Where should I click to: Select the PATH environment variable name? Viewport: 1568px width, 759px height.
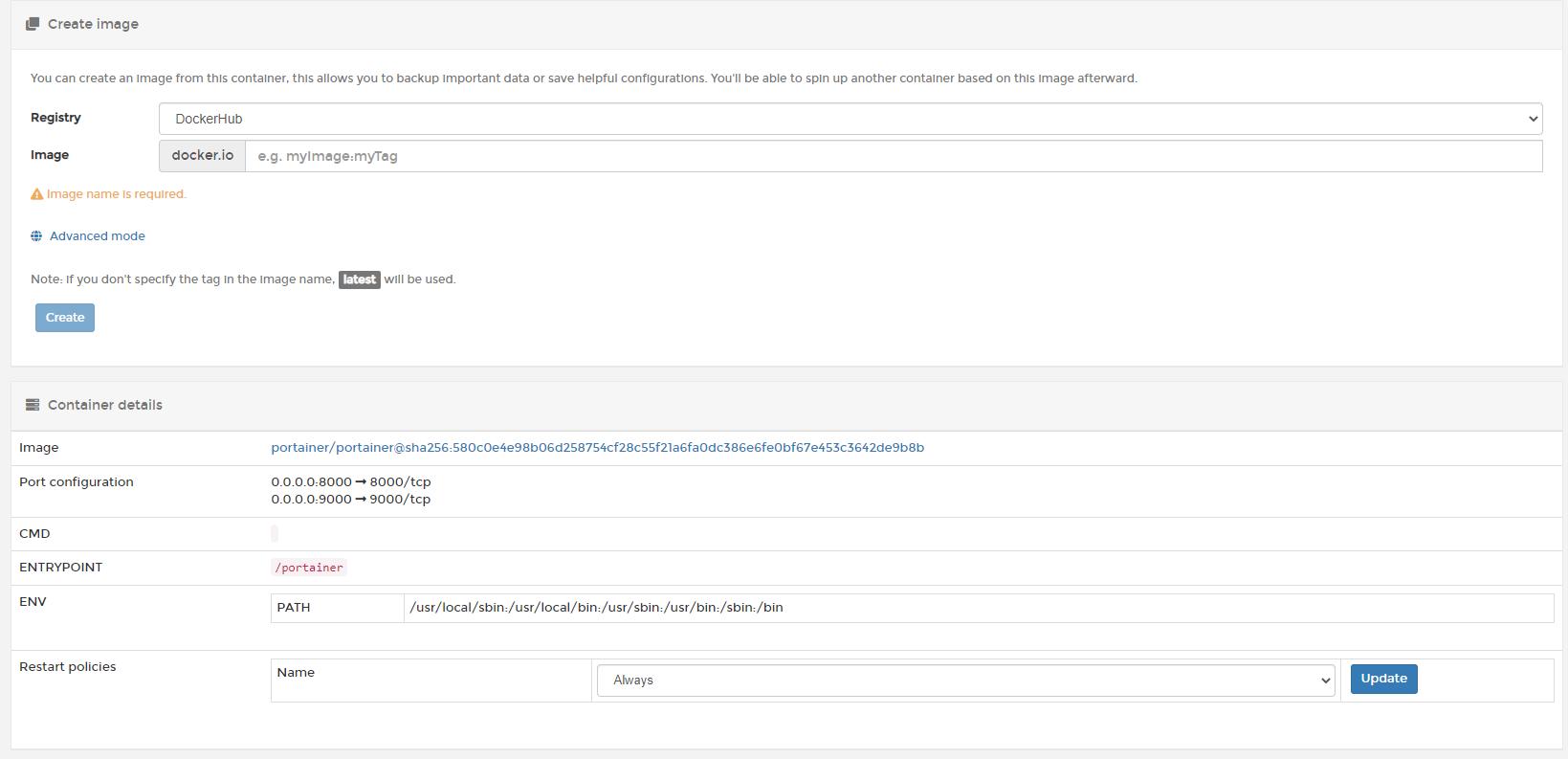[x=294, y=608]
